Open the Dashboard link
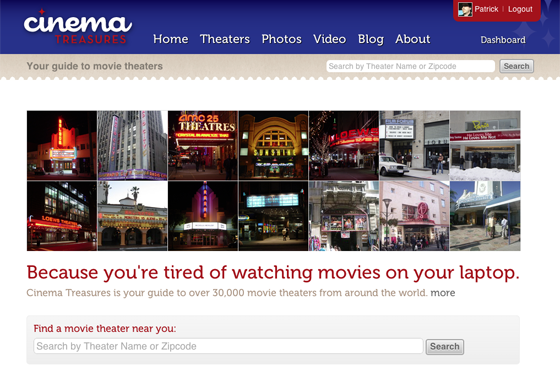Screen dimensions: 560x382 503,40
